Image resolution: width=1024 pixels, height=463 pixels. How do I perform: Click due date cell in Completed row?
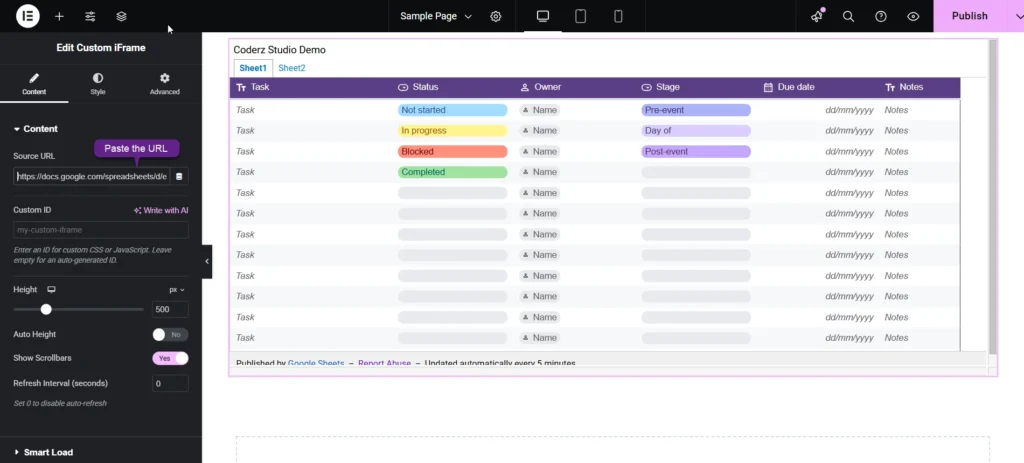tap(849, 172)
